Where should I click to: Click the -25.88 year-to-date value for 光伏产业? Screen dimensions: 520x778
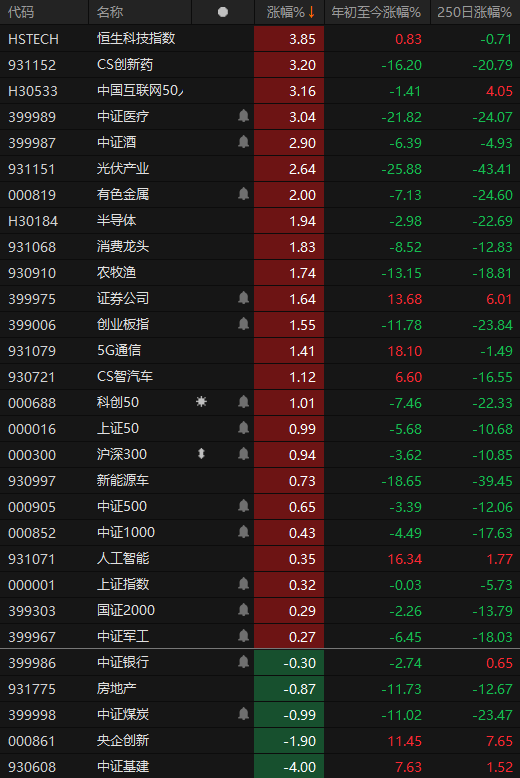pos(401,169)
